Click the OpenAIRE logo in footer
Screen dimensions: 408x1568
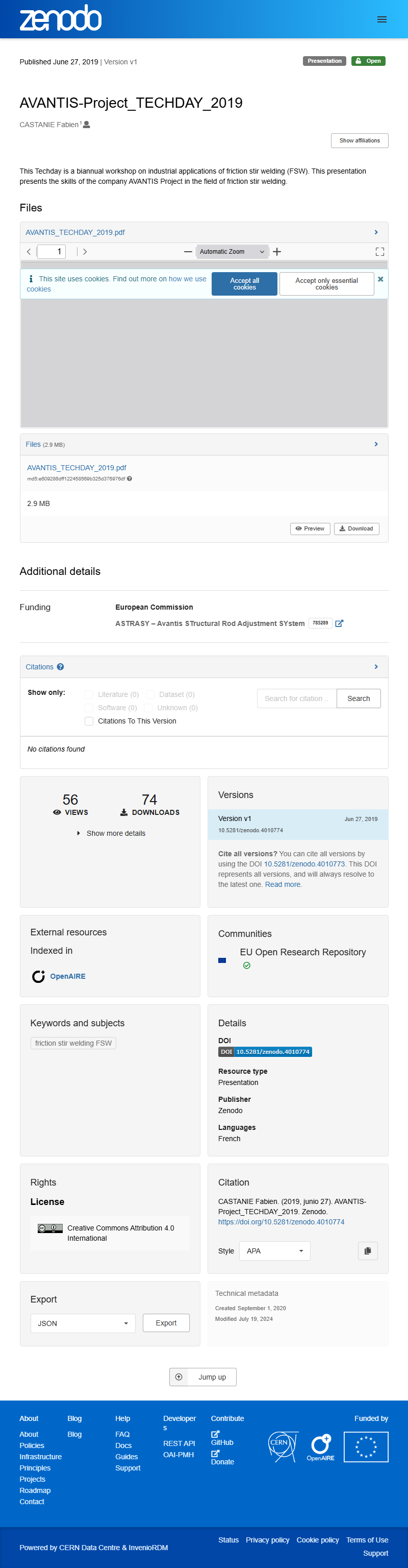click(320, 1447)
